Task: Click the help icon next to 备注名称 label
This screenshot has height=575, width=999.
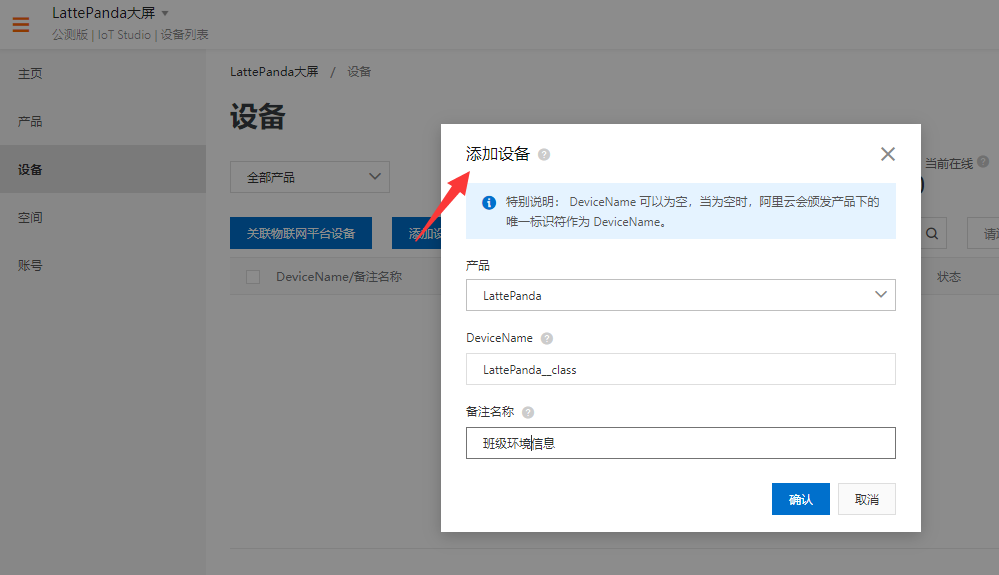Action: point(528,413)
